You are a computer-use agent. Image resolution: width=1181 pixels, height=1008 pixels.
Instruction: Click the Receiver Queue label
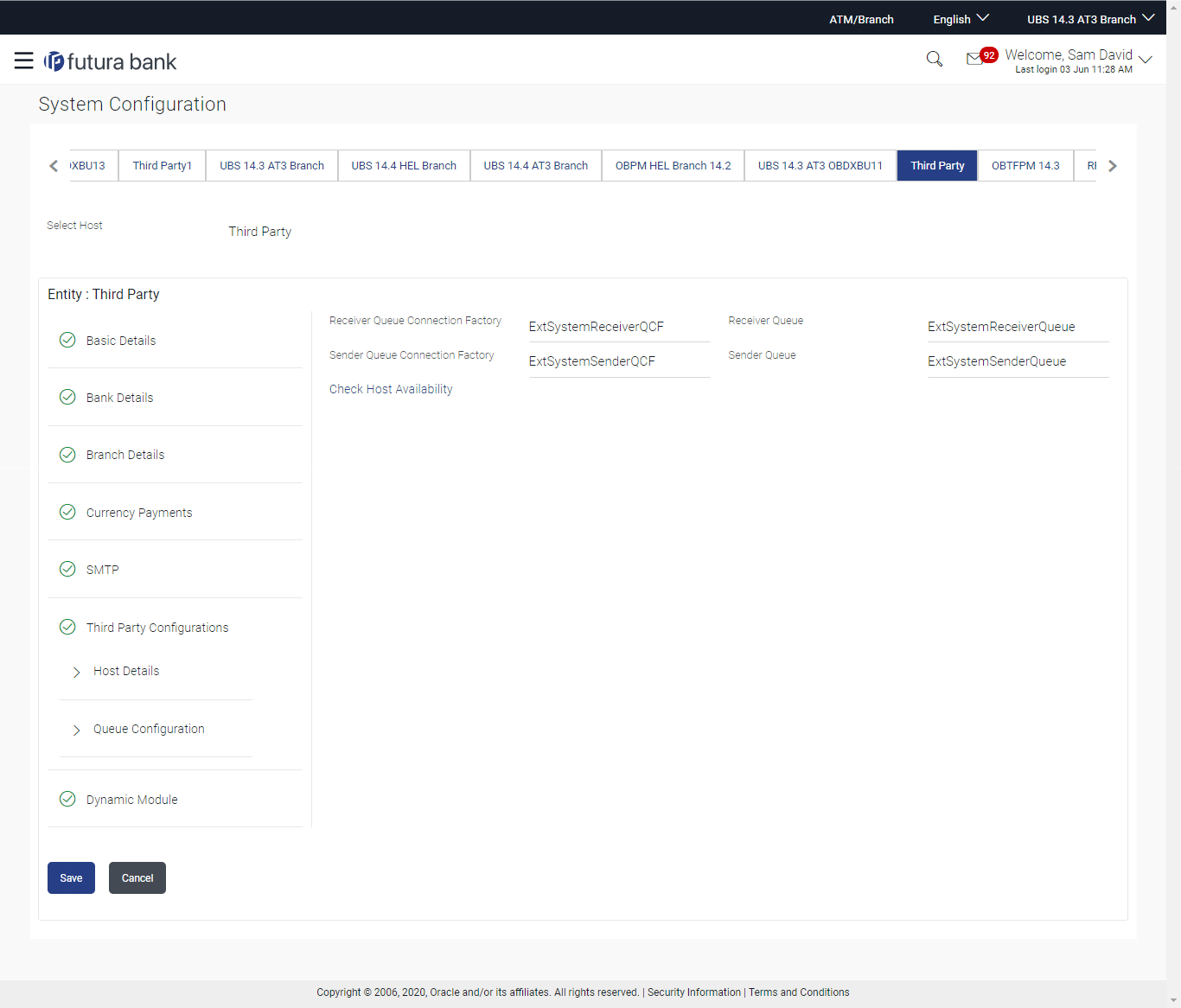pyautogui.click(x=765, y=321)
